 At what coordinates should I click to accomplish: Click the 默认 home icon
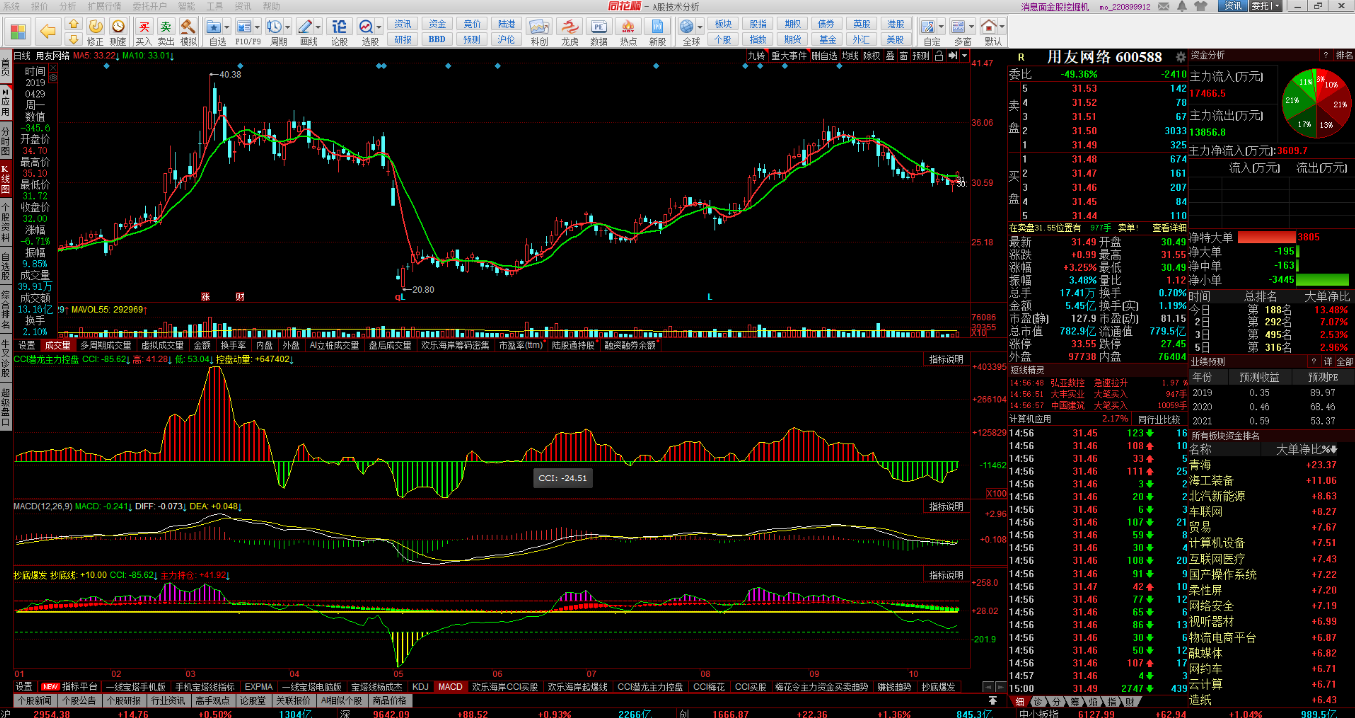pos(988,26)
